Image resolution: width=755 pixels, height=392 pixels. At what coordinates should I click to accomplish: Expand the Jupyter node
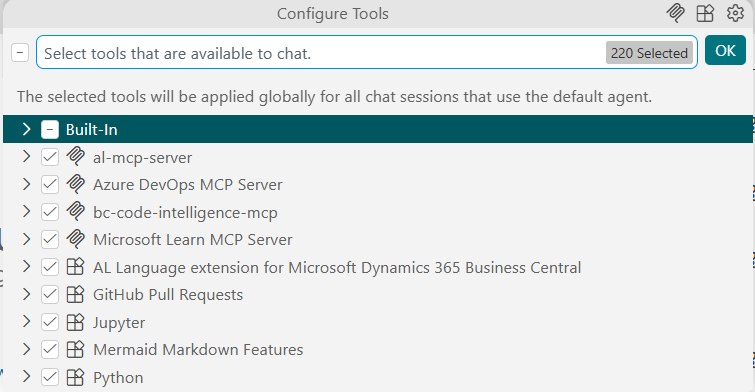pos(26,322)
